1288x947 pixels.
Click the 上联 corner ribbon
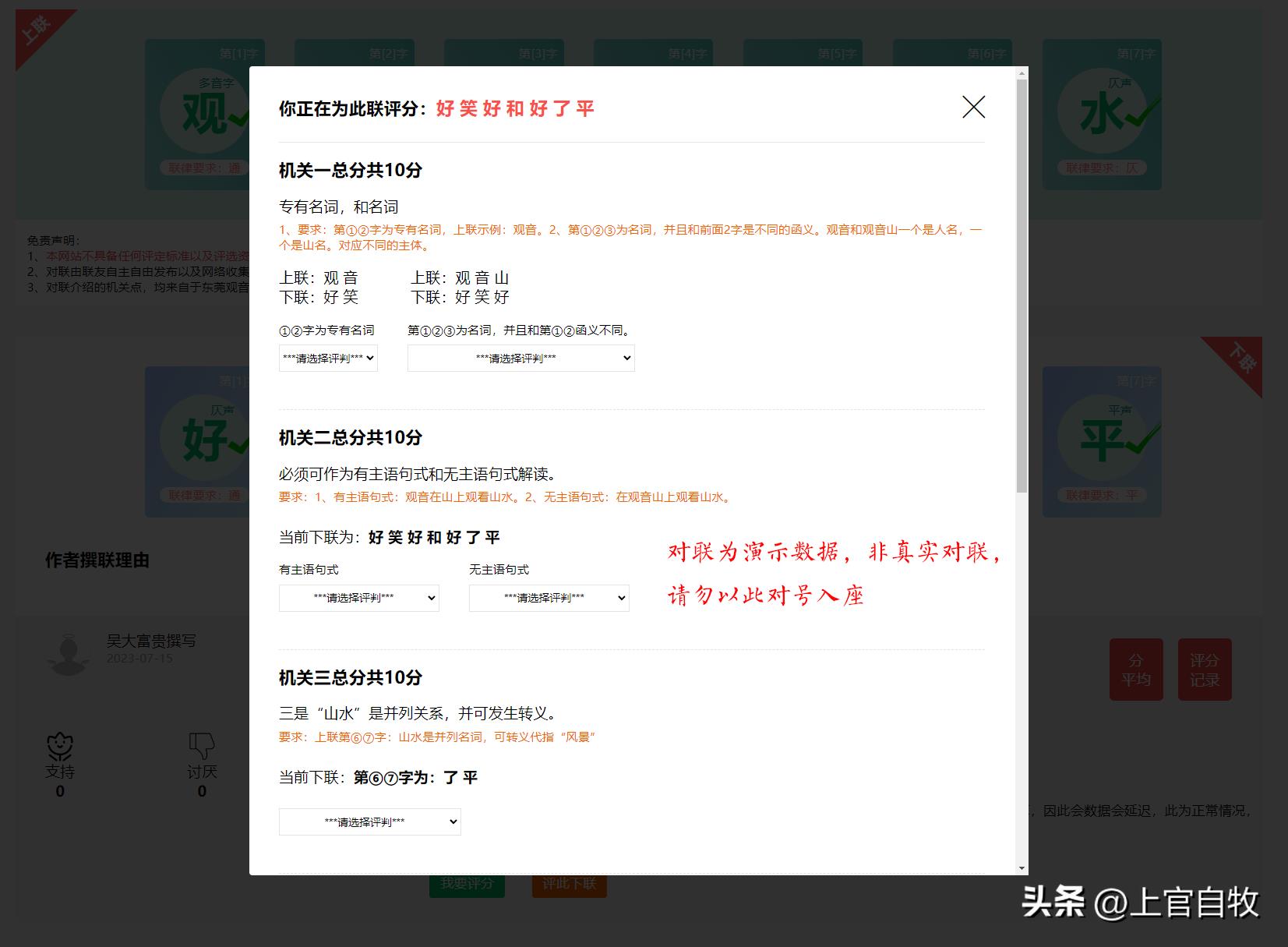37,30
